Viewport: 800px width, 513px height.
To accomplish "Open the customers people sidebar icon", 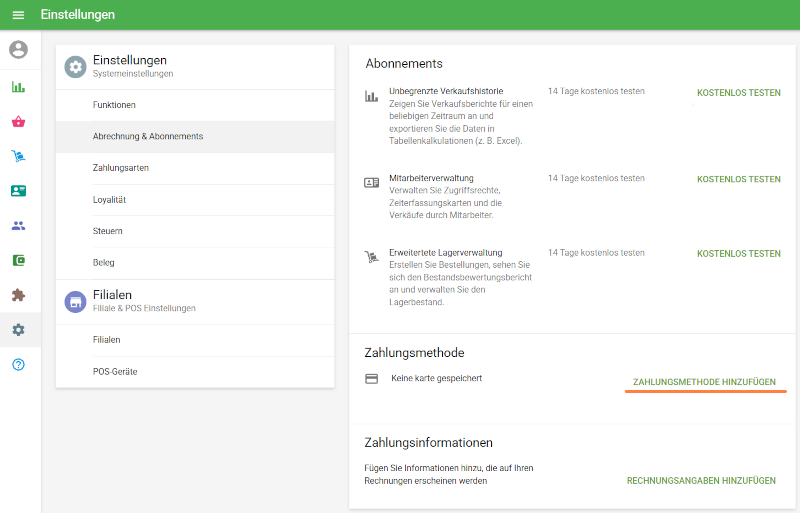I will click(x=18, y=226).
